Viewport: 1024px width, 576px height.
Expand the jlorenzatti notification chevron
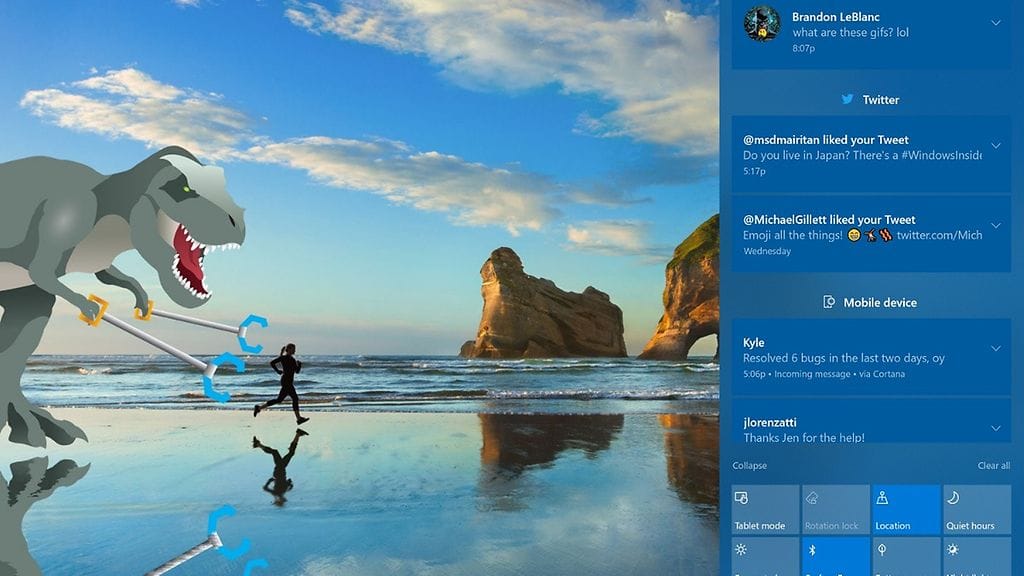[x=996, y=428]
